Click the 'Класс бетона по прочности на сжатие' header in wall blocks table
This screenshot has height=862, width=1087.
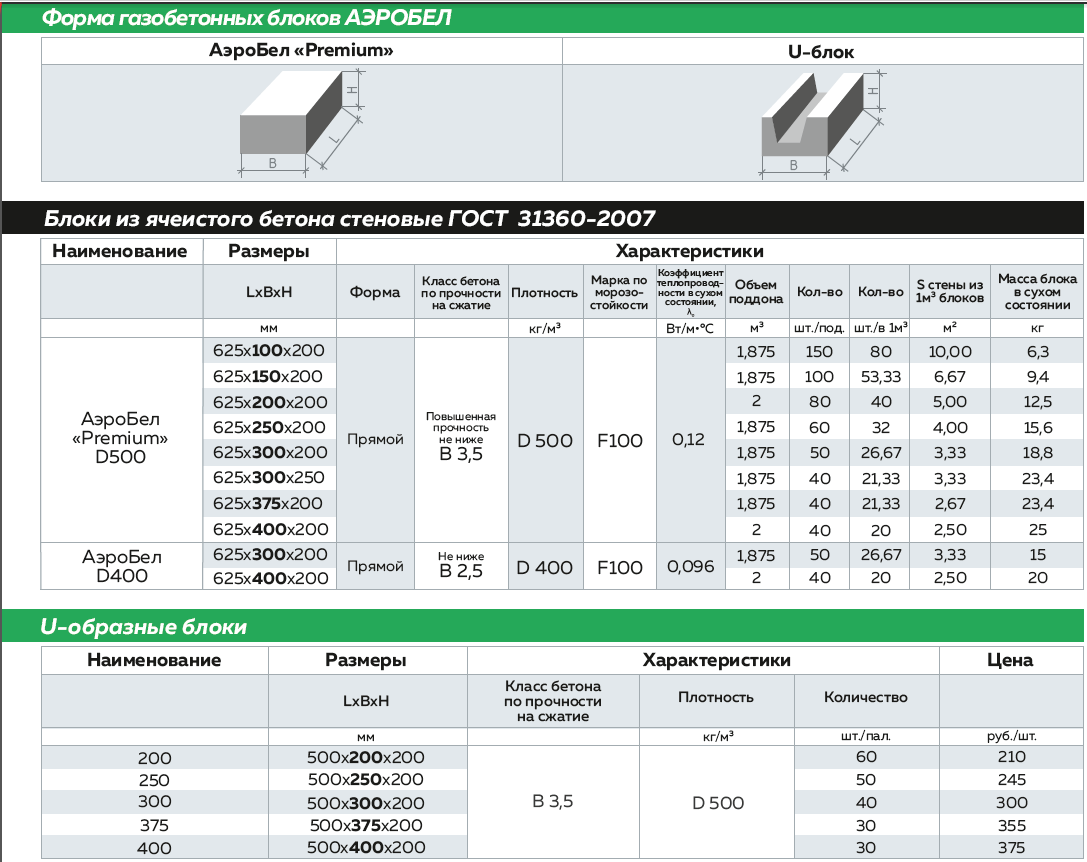(x=461, y=293)
